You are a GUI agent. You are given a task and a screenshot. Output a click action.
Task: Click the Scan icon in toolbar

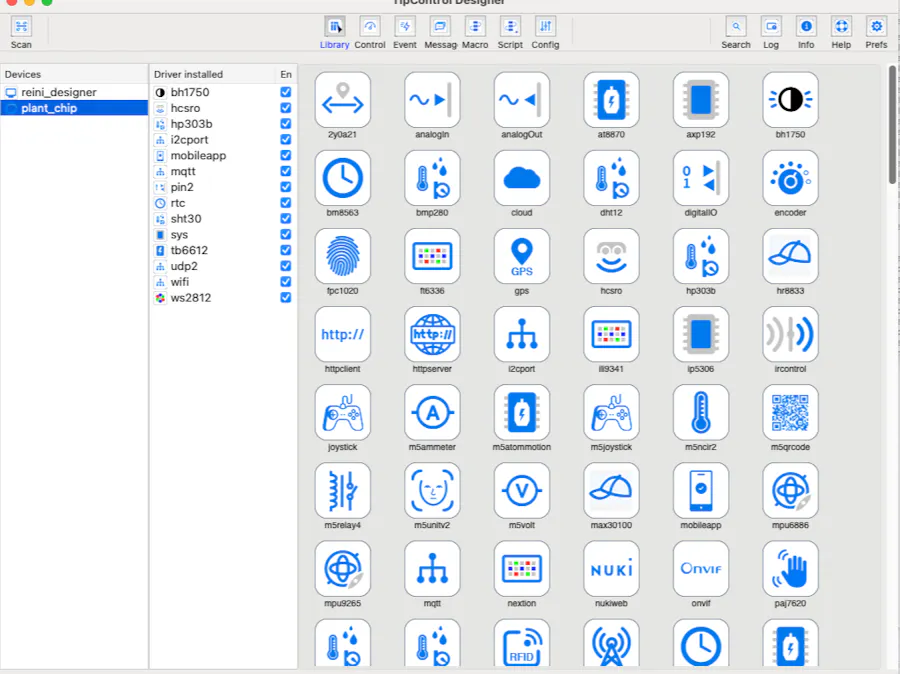pyautogui.click(x=21, y=27)
